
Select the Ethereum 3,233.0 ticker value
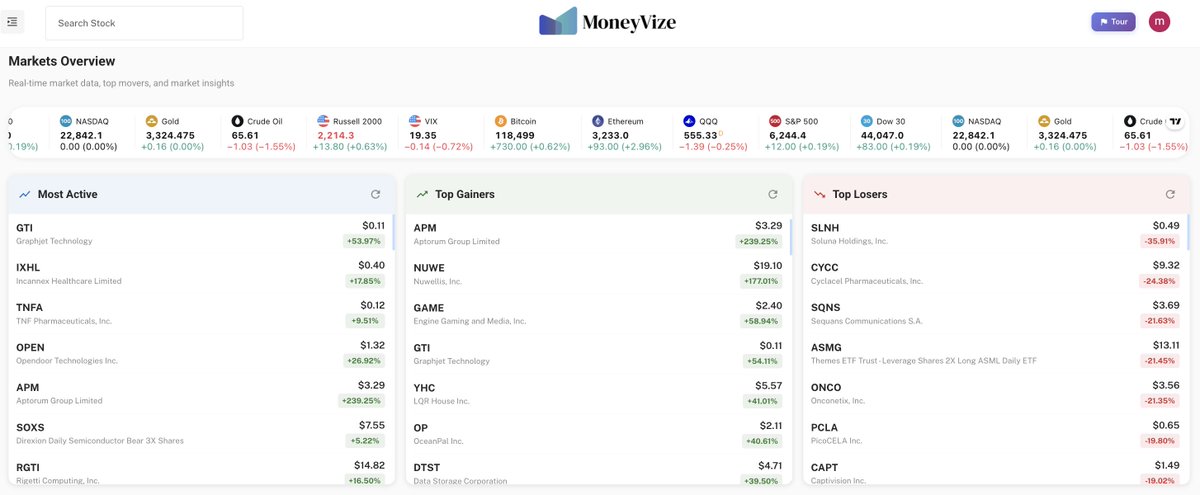click(611, 134)
